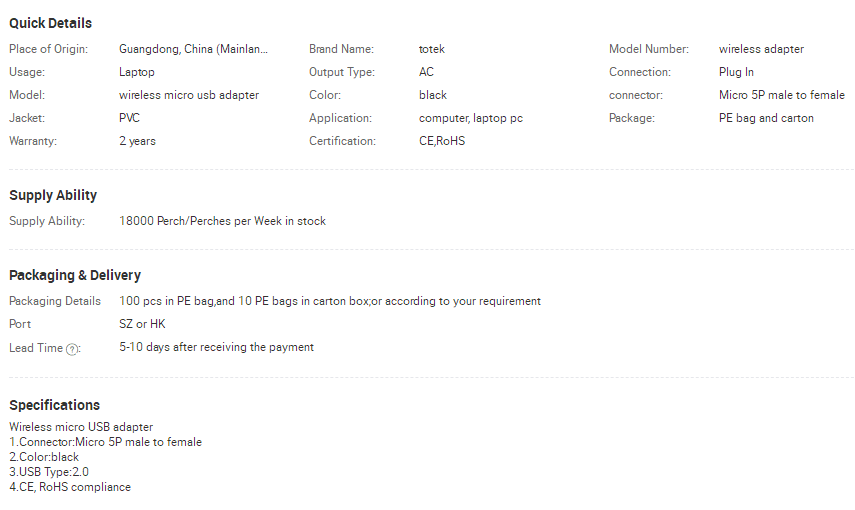Click the Certification value CE,RoHS
Viewport: 855px width, 510px height.
(x=442, y=141)
